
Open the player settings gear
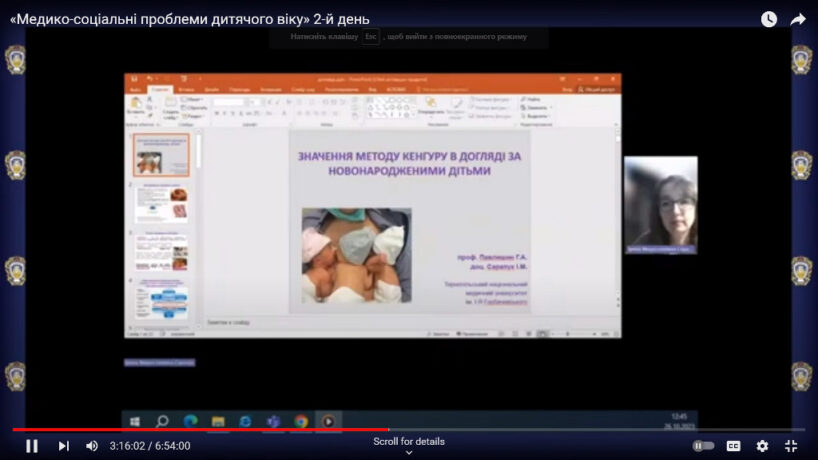pyautogui.click(x=762, y=446)
